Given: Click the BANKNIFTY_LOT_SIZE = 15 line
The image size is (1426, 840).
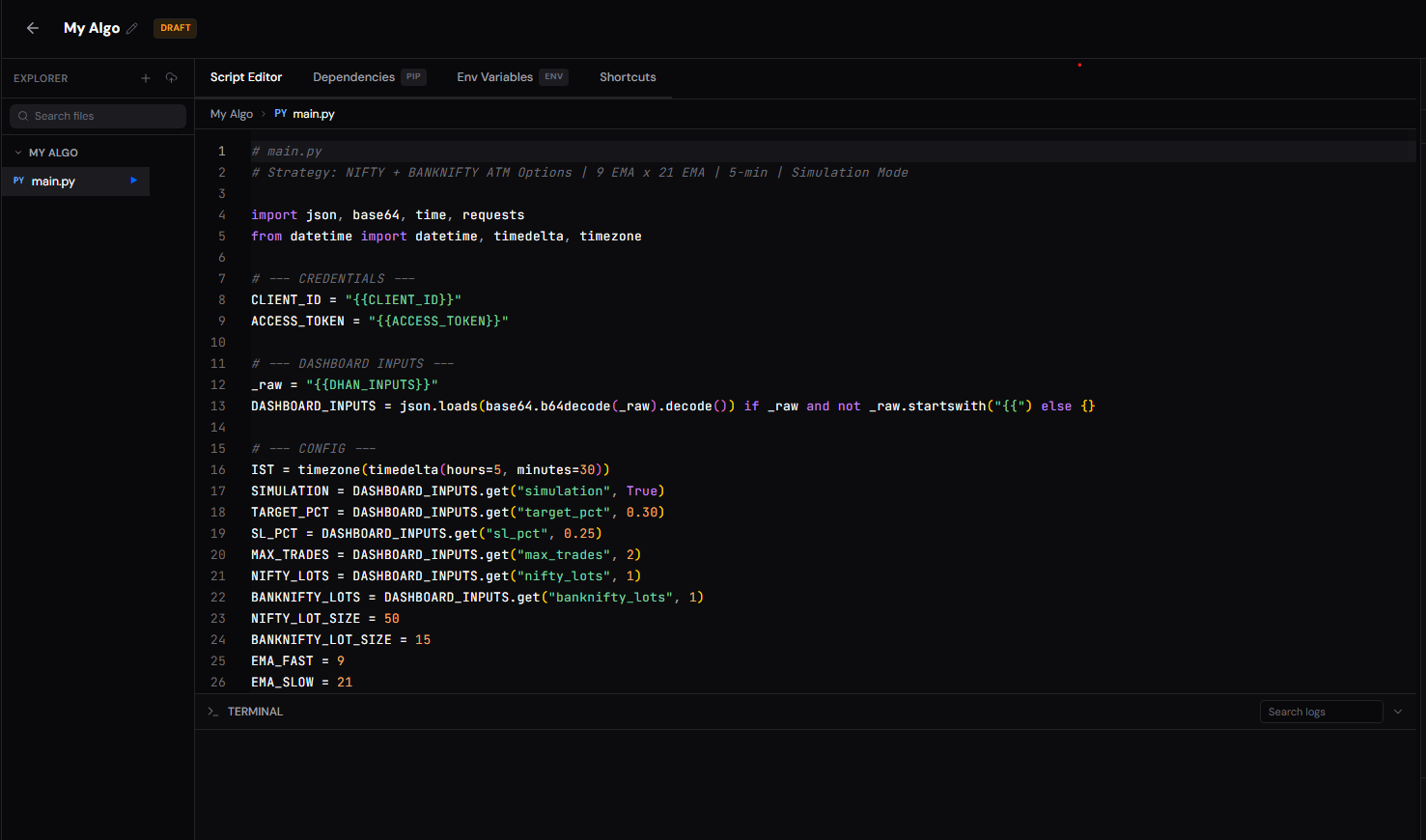Looking at the screenshot, I should 341,640.
